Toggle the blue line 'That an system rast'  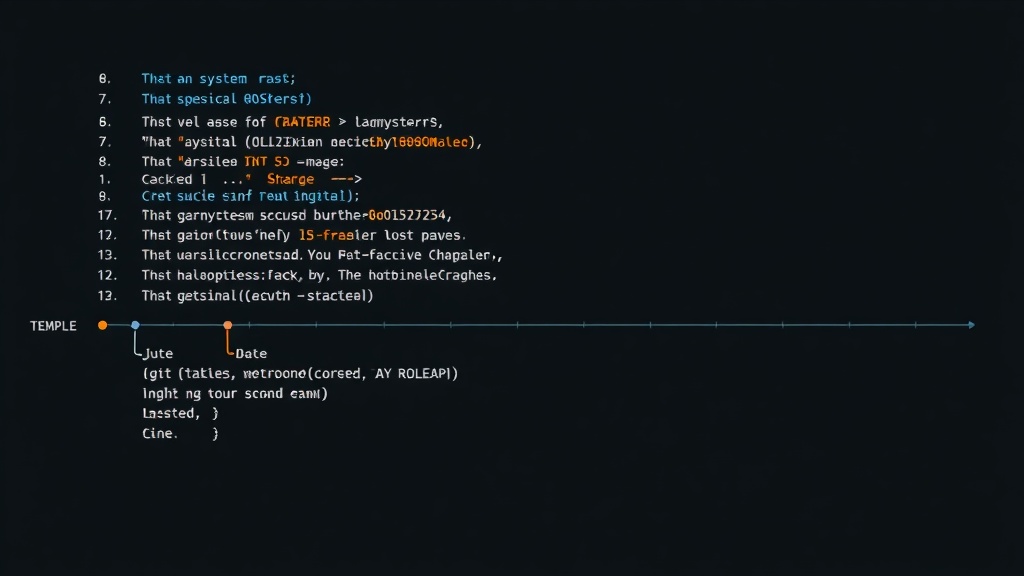click(x=218, y=78)
